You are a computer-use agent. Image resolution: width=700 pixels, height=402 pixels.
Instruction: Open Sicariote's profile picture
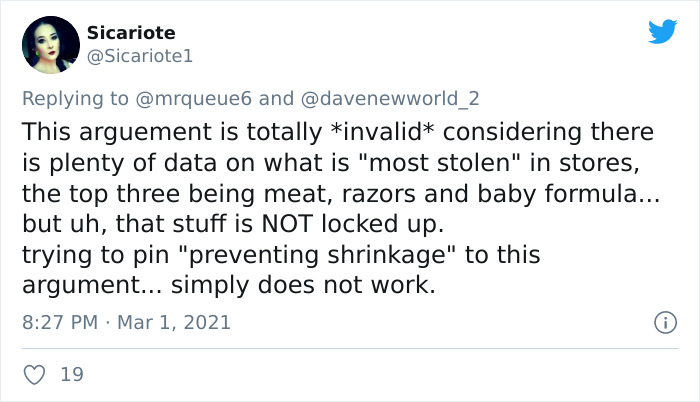click(x=50, y=45)
